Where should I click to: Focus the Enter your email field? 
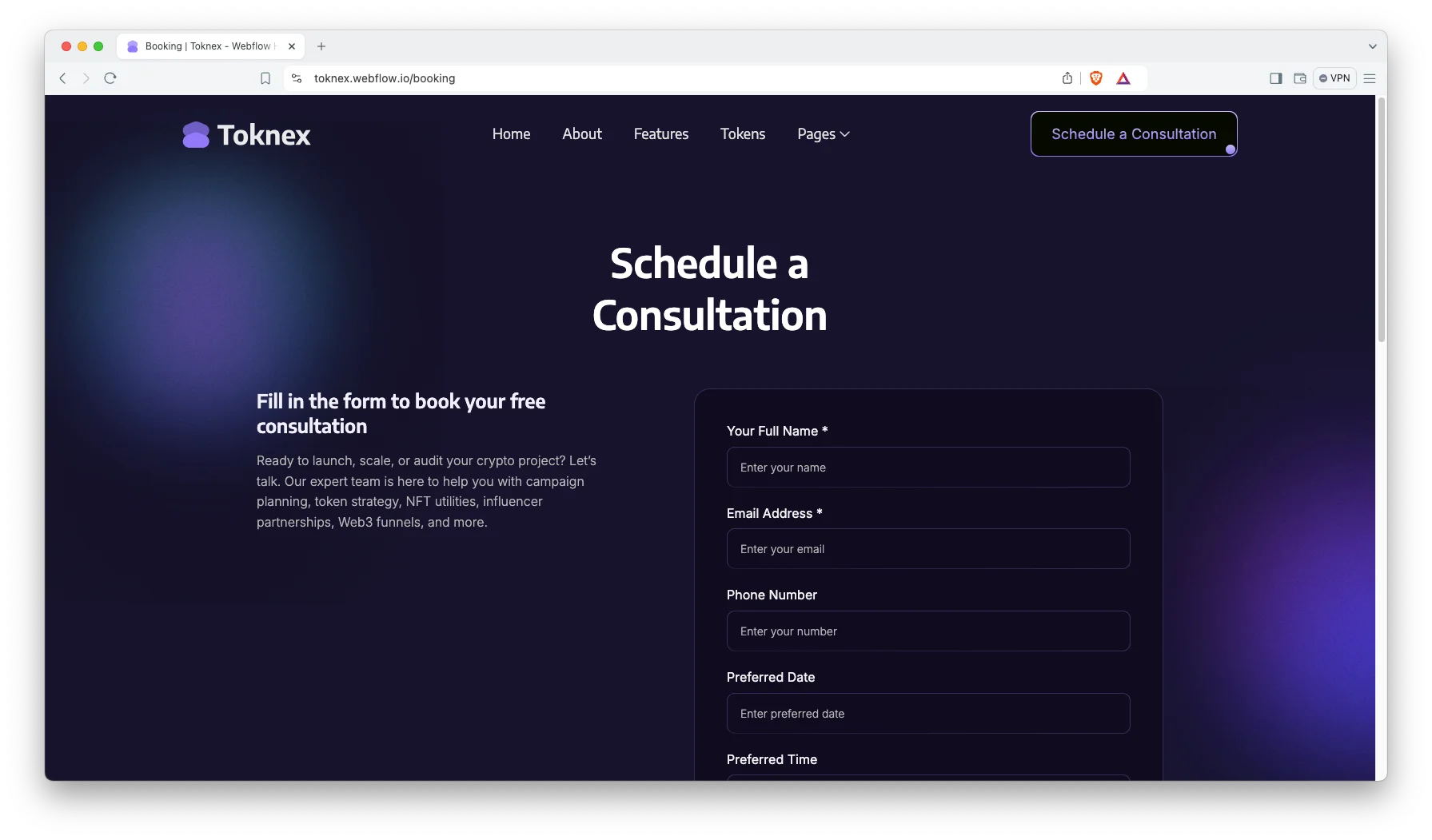[927, 549]
